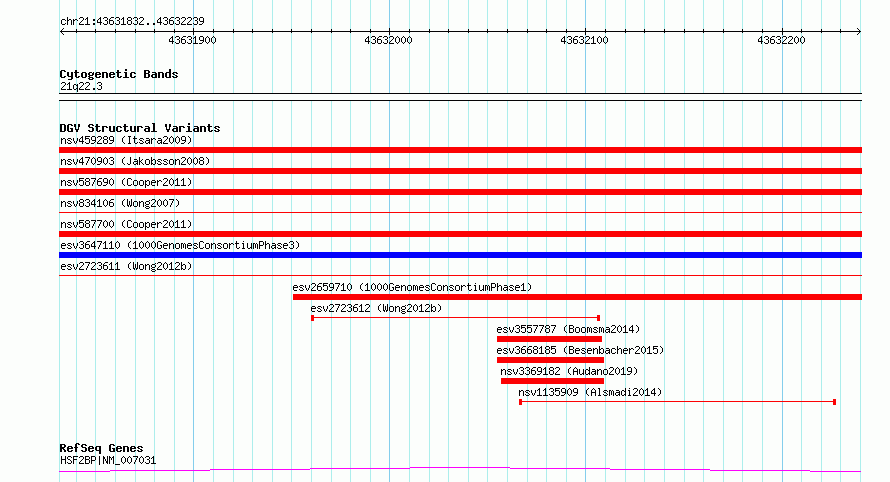Click the 43632100 ruler tick label
Screen dimensions: 890x482
(584, 40)
